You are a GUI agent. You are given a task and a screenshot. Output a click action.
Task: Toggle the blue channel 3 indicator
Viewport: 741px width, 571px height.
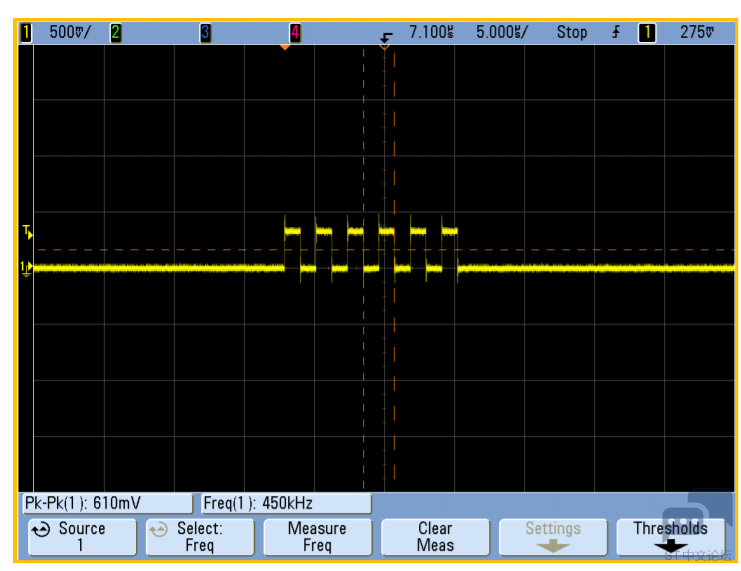(205, 32)
